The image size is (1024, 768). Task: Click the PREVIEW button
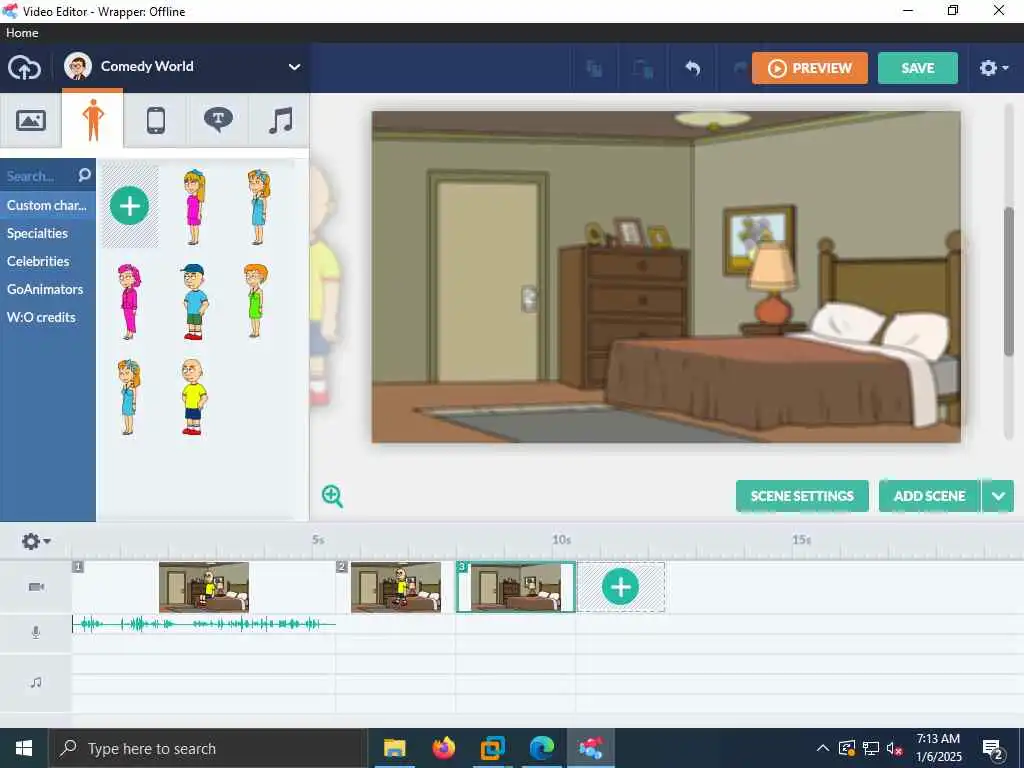[x=810, y=68]
